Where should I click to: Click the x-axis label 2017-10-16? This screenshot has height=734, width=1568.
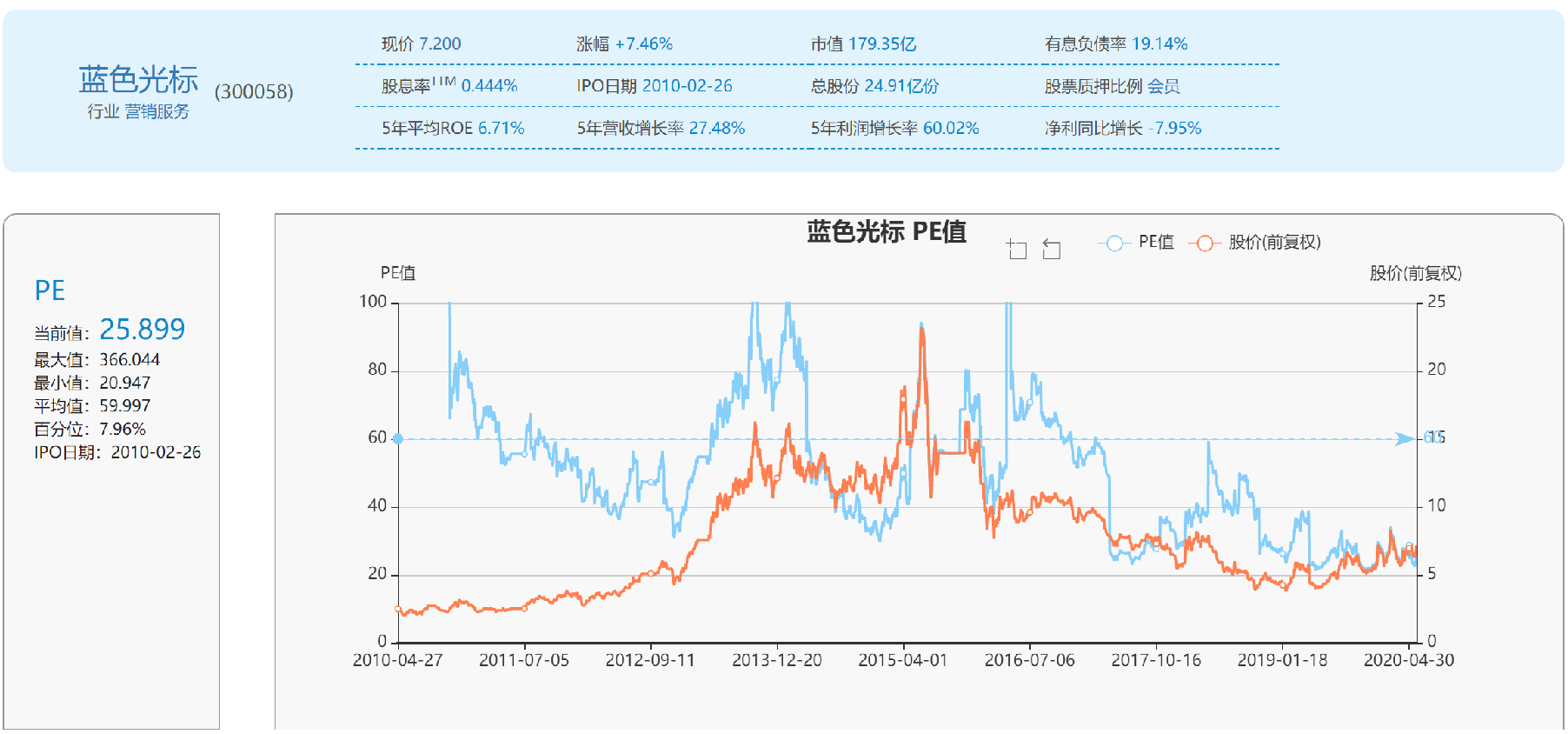tap(1156, 661)
